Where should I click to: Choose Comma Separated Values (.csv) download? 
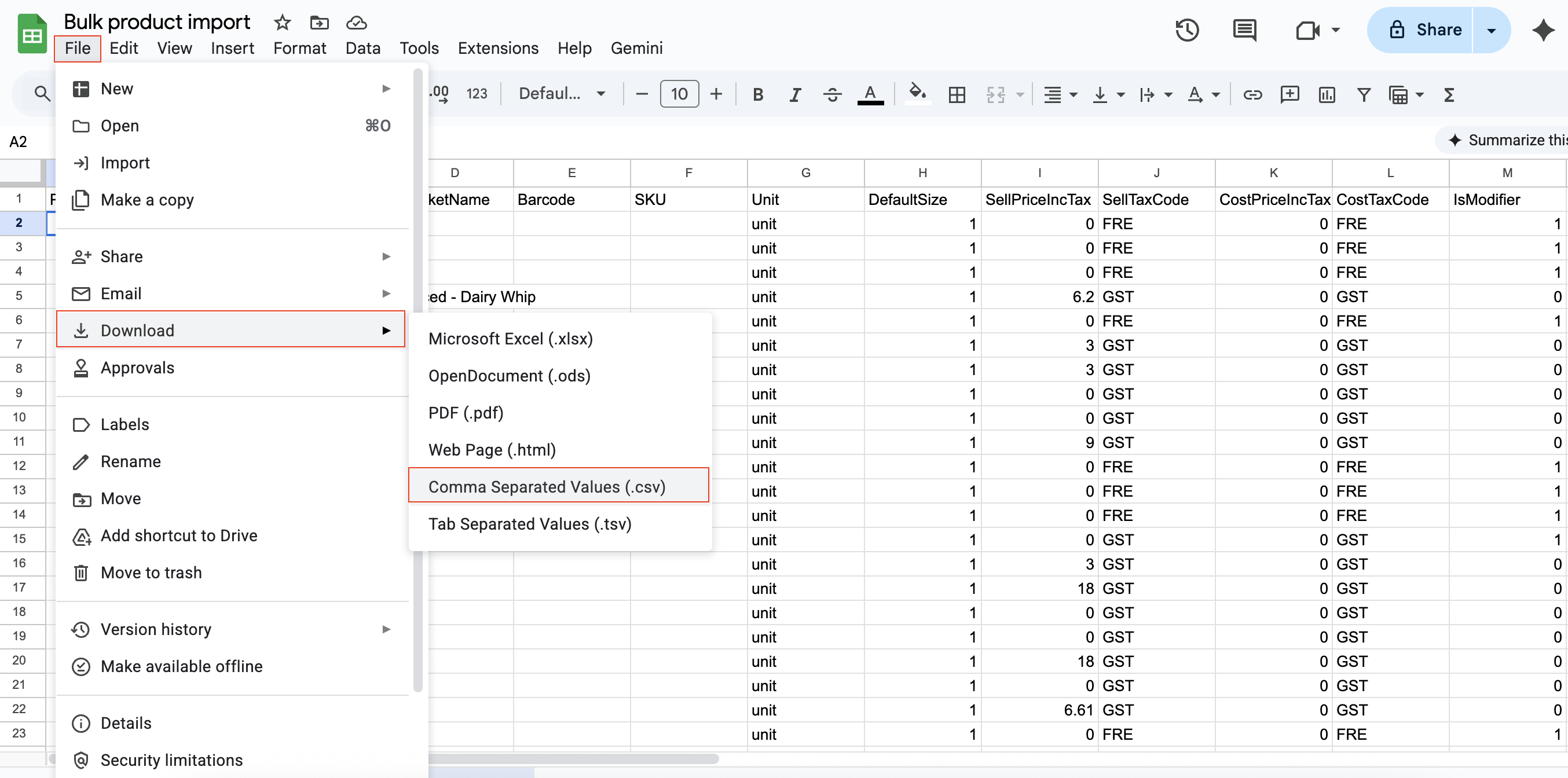[558, 486]
